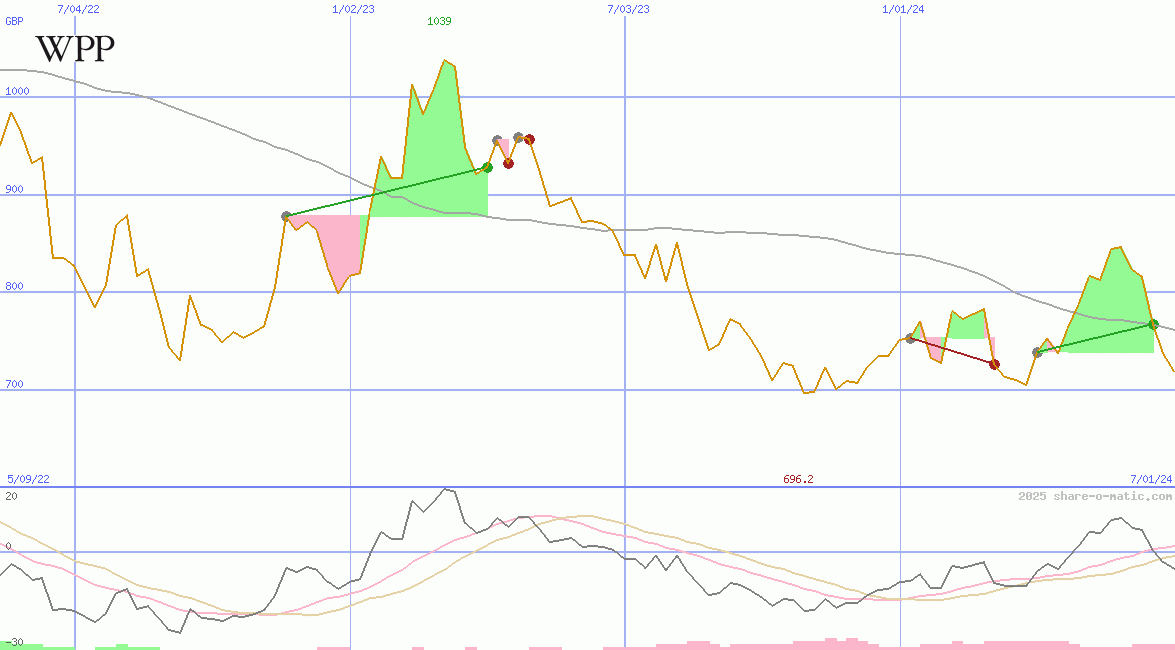Image resolution: width=1175 pixels, height=650 pixels.
Task: Click the 5/09/22 start date label
Action: (28, 479)
